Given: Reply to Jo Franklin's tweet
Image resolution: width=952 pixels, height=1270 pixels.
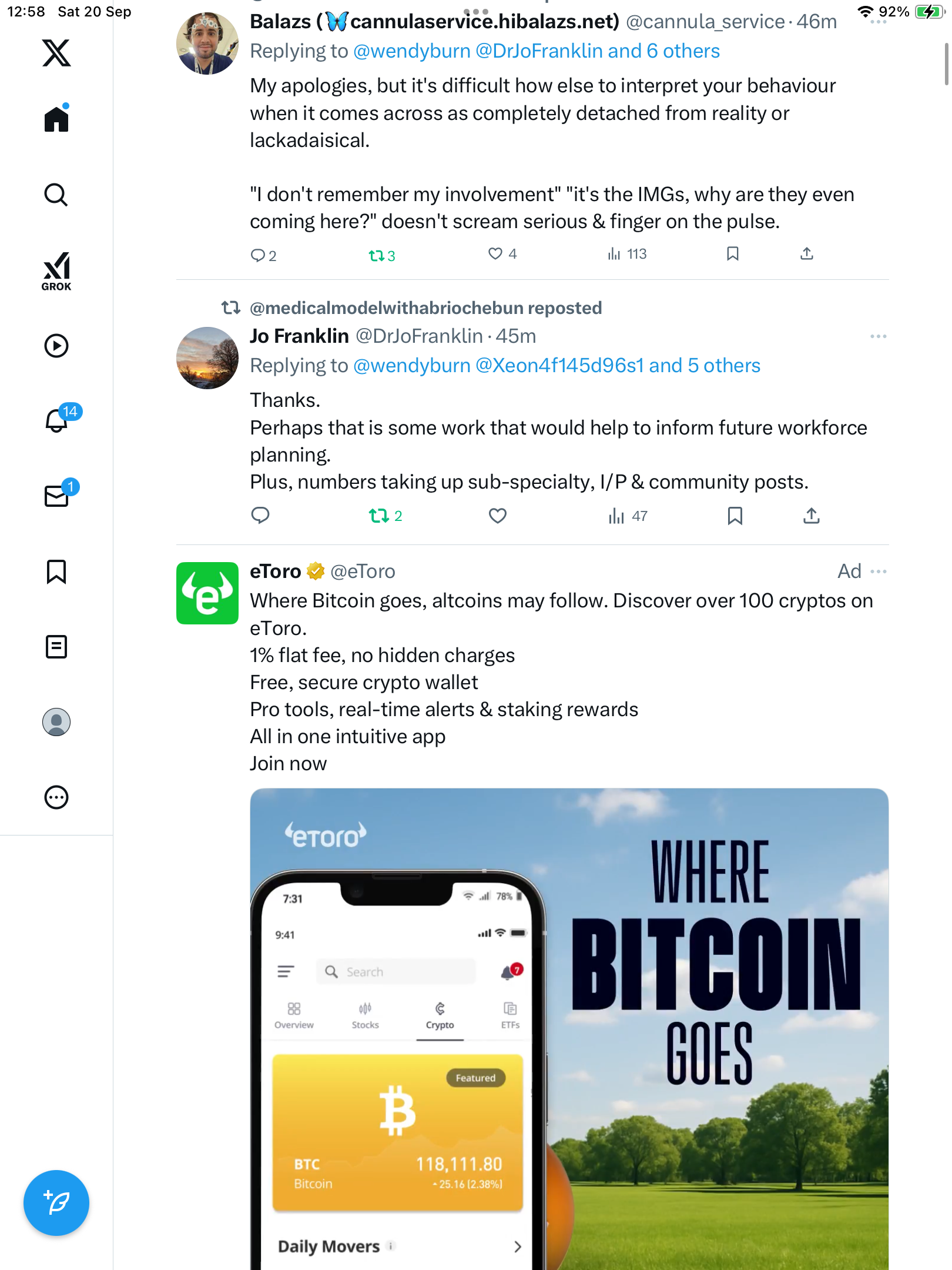Looking at the screenshot, I should 260,516.
